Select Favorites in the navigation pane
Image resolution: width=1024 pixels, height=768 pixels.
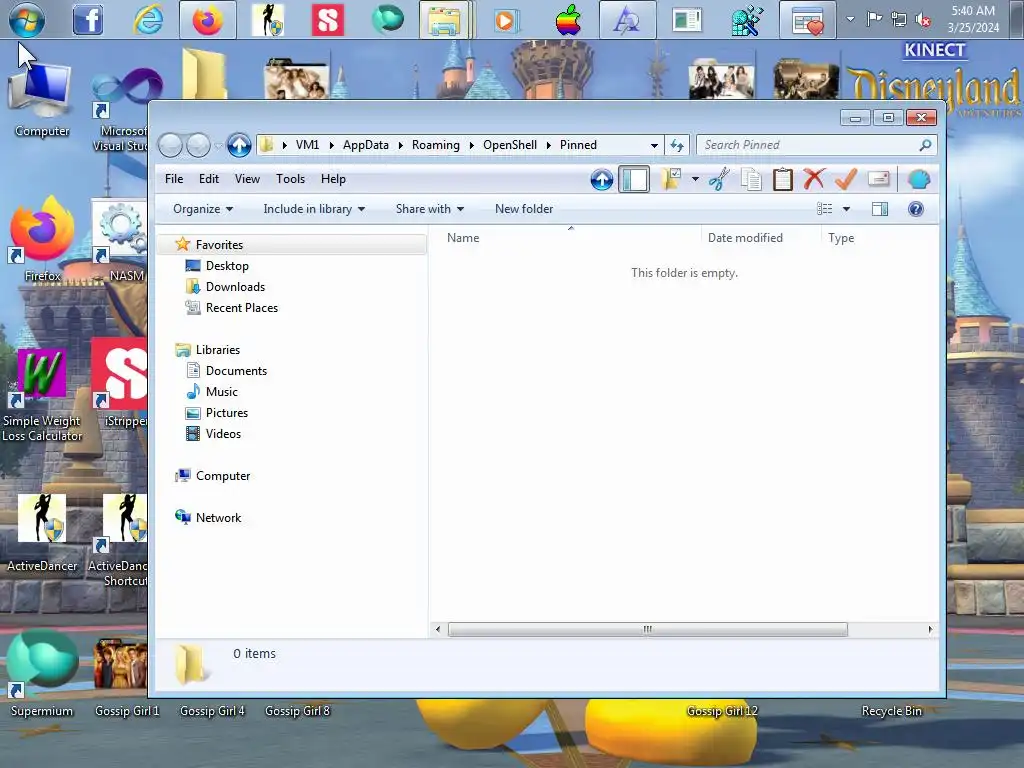(292, 245)
